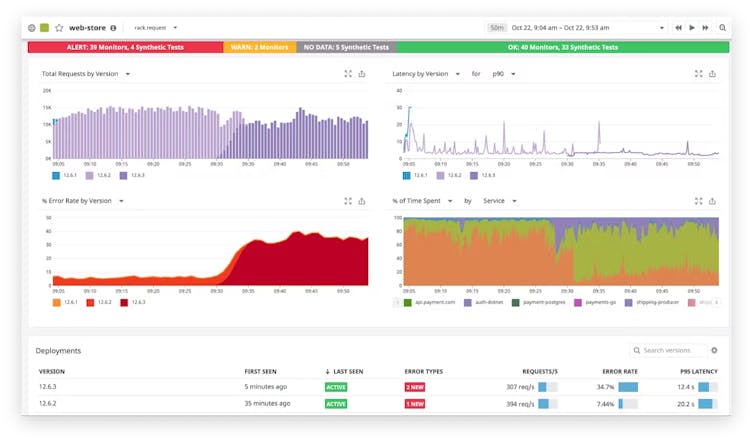
Task: Expand Total Requests by Version graph fullscreen
Action: pos(348,73)
